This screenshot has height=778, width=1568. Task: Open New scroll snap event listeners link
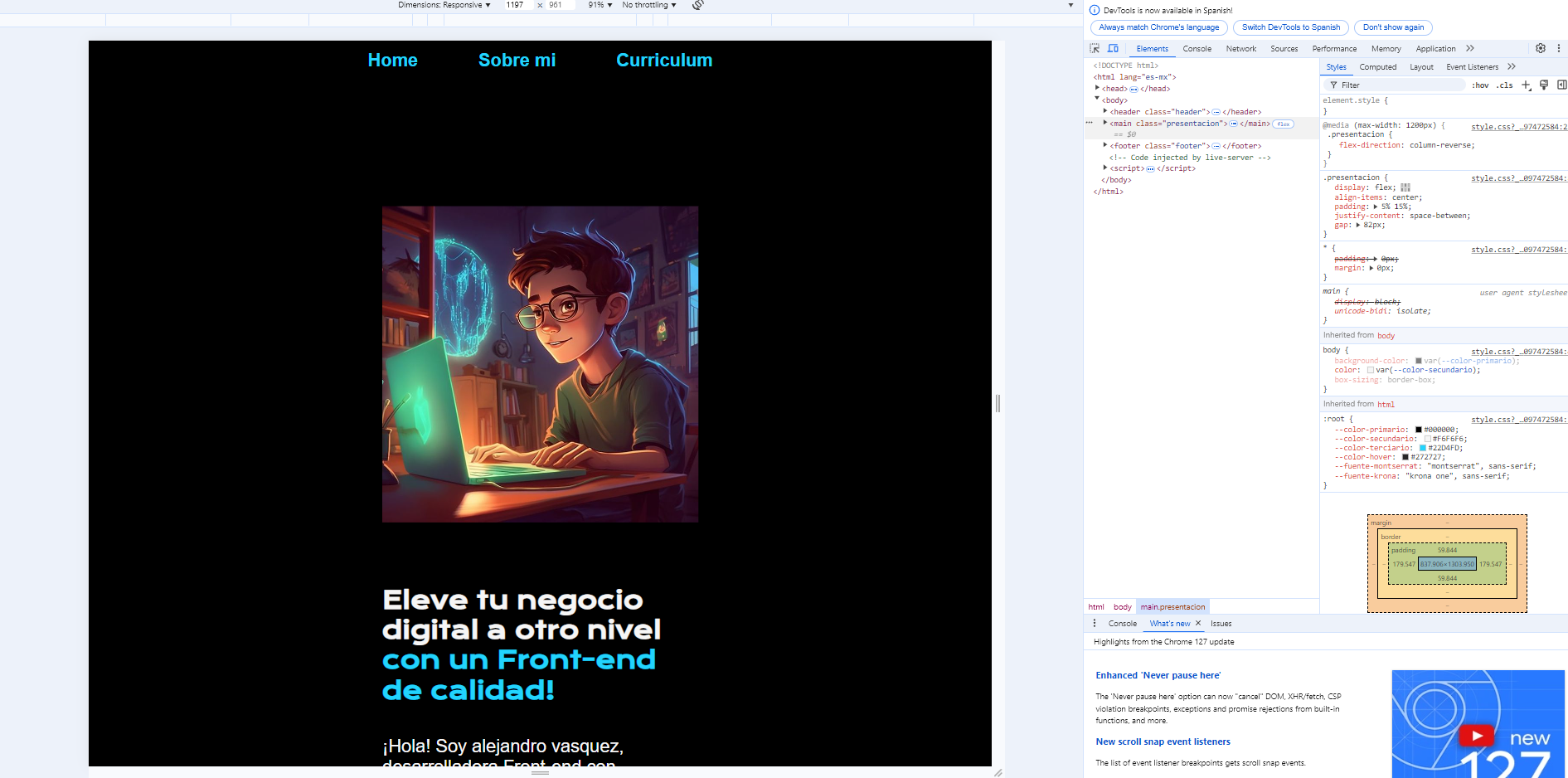[1163, 742]
